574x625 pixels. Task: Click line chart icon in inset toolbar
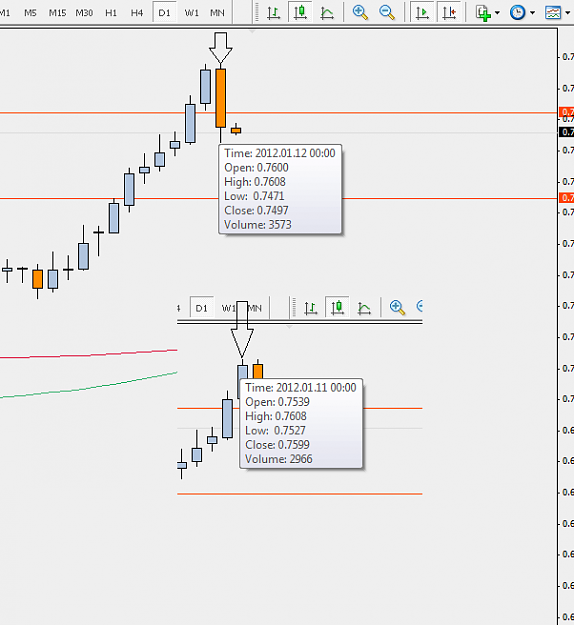tap(364, 308)
